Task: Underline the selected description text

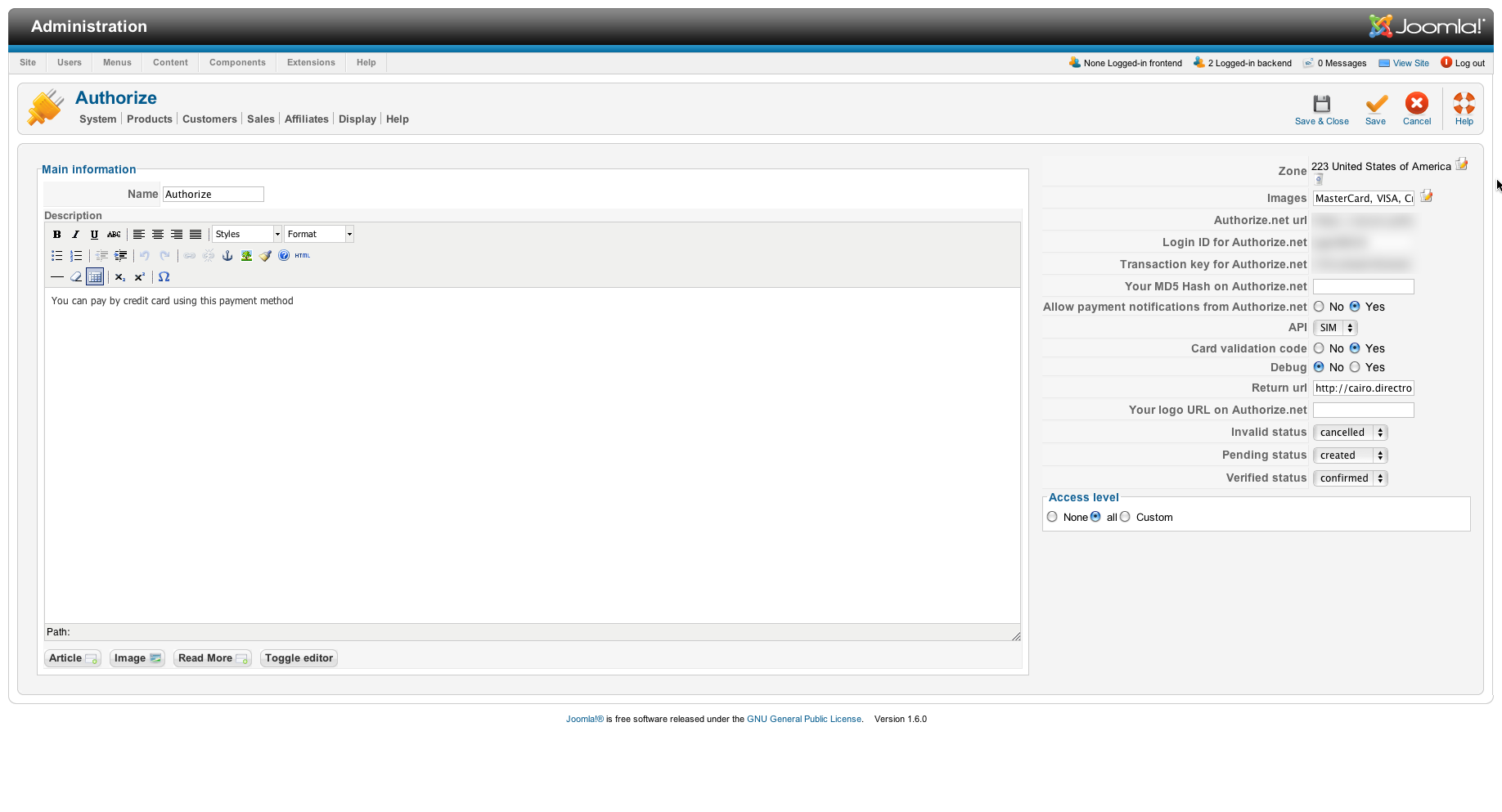Action: (95, 234)
